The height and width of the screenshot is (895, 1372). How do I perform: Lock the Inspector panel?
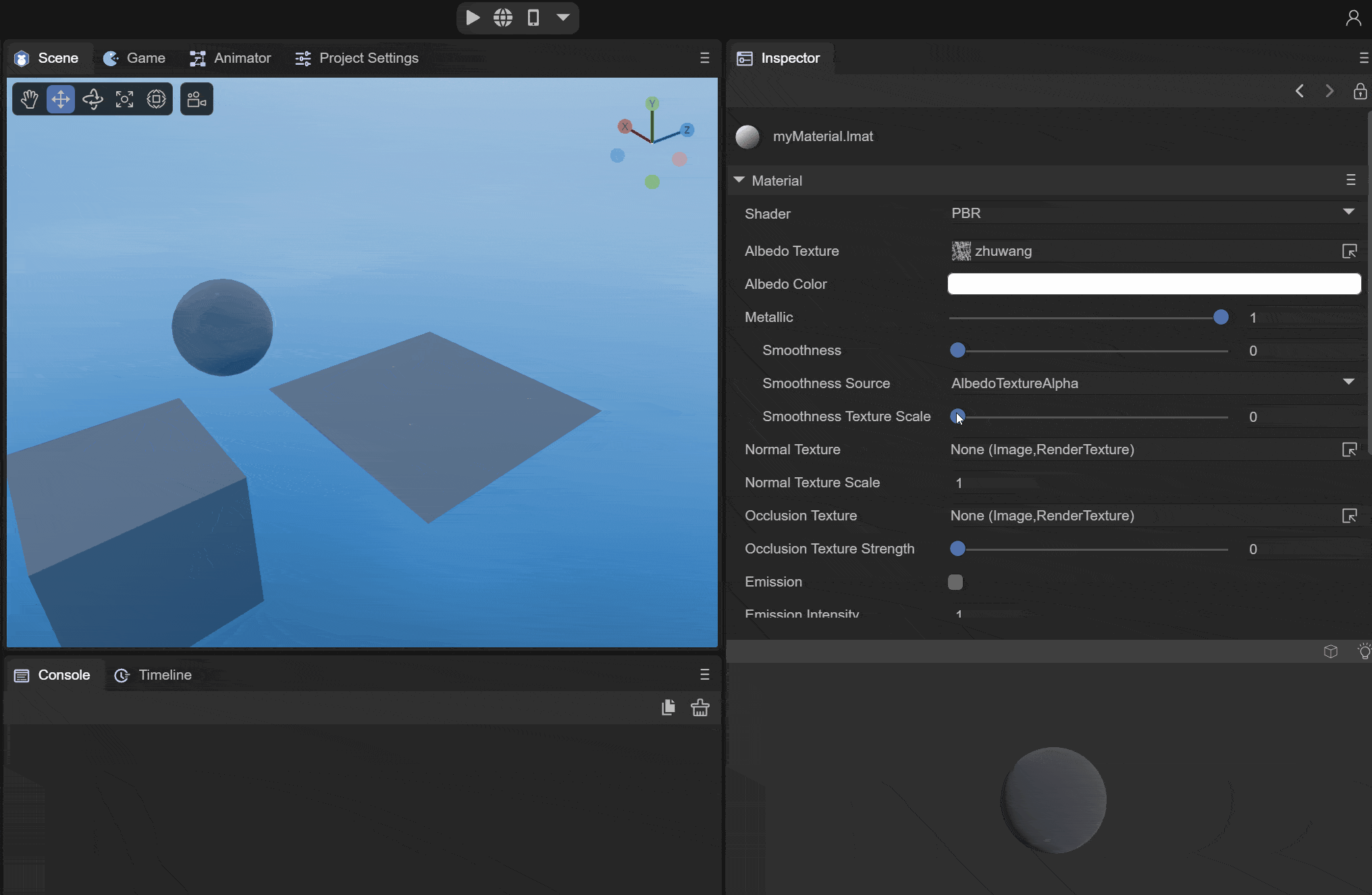tap(1360, 91)
